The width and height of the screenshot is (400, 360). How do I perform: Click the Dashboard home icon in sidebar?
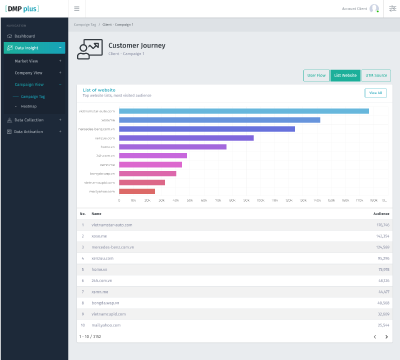coord(9,36)
